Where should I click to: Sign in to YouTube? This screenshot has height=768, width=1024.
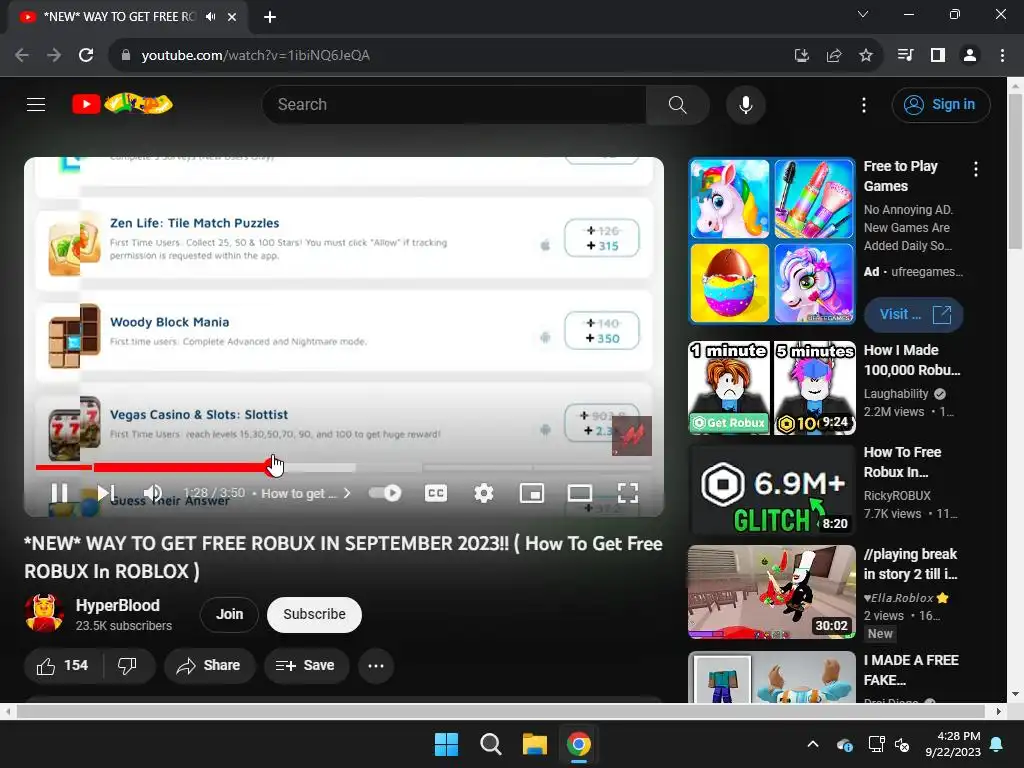point(940,104)
